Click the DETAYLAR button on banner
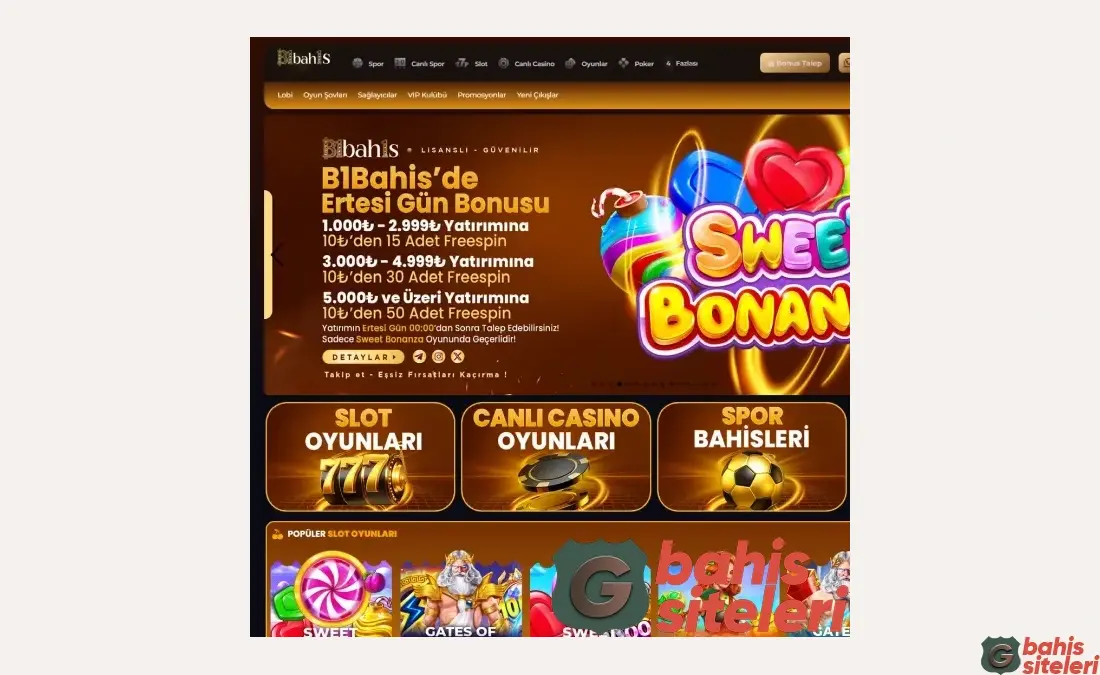The width and height of the screenshot is (1100, 675). coord(363,357)
